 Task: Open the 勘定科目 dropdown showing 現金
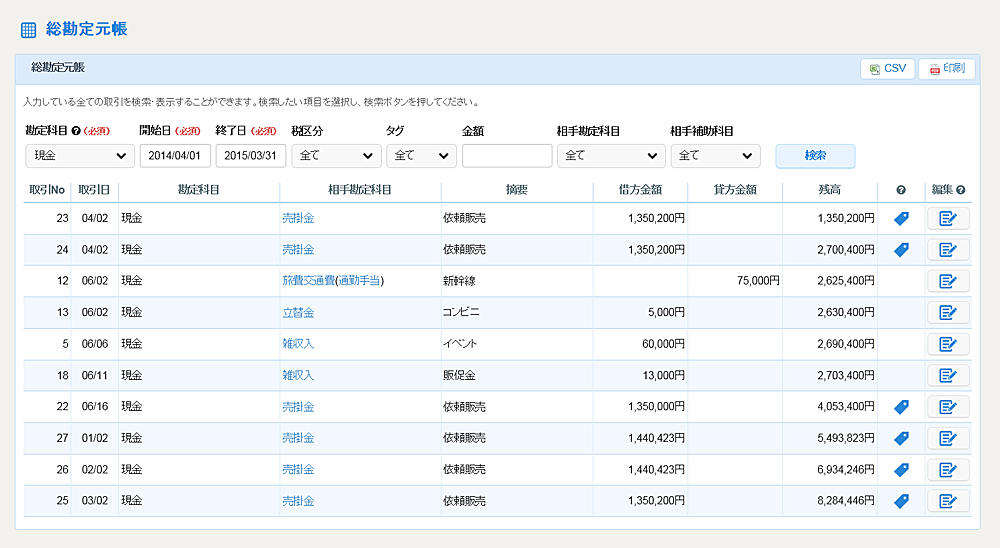80,156
